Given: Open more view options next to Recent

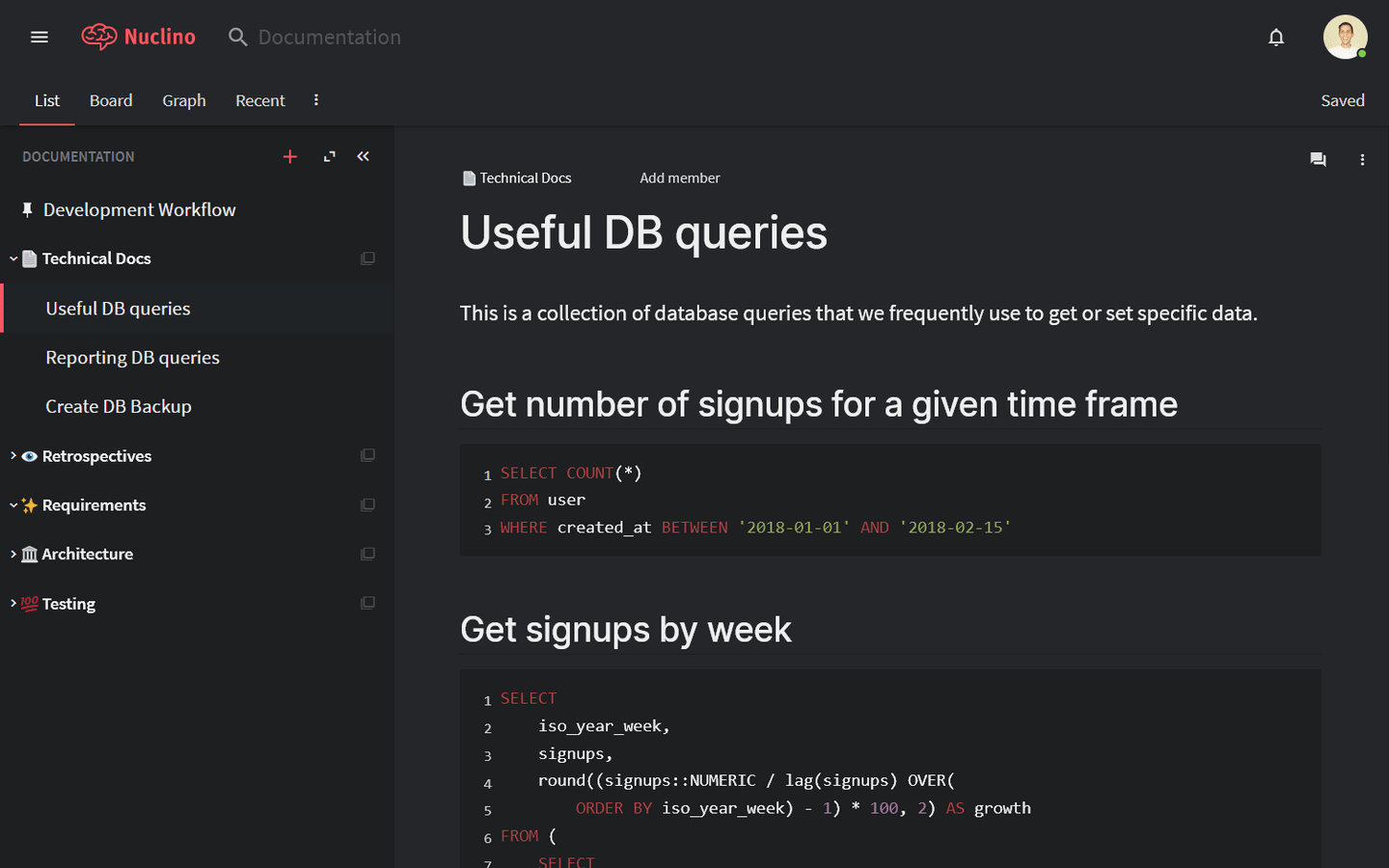Looking at the screenshot, I should pyautogui.click(x=316, y=100).
